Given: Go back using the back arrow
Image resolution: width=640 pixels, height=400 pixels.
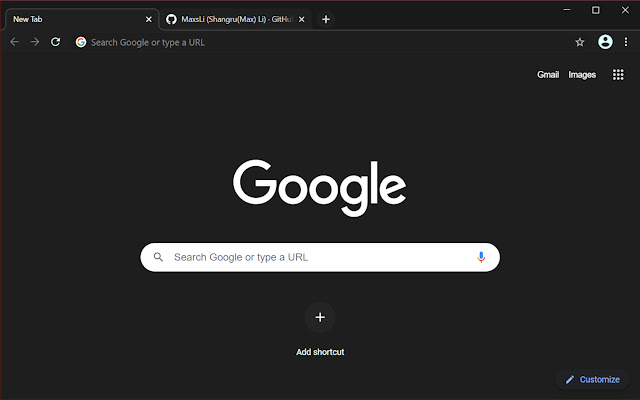Looking at the screenshot, I should [14, 42].
